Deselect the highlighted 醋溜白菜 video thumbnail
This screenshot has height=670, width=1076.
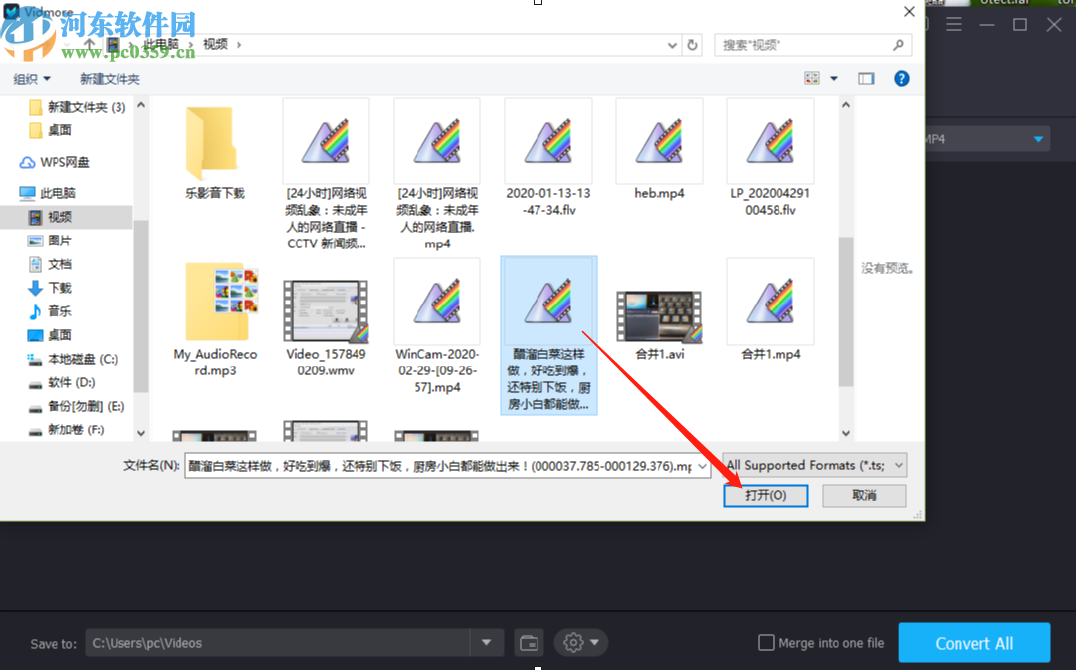[x=548, y=300]
